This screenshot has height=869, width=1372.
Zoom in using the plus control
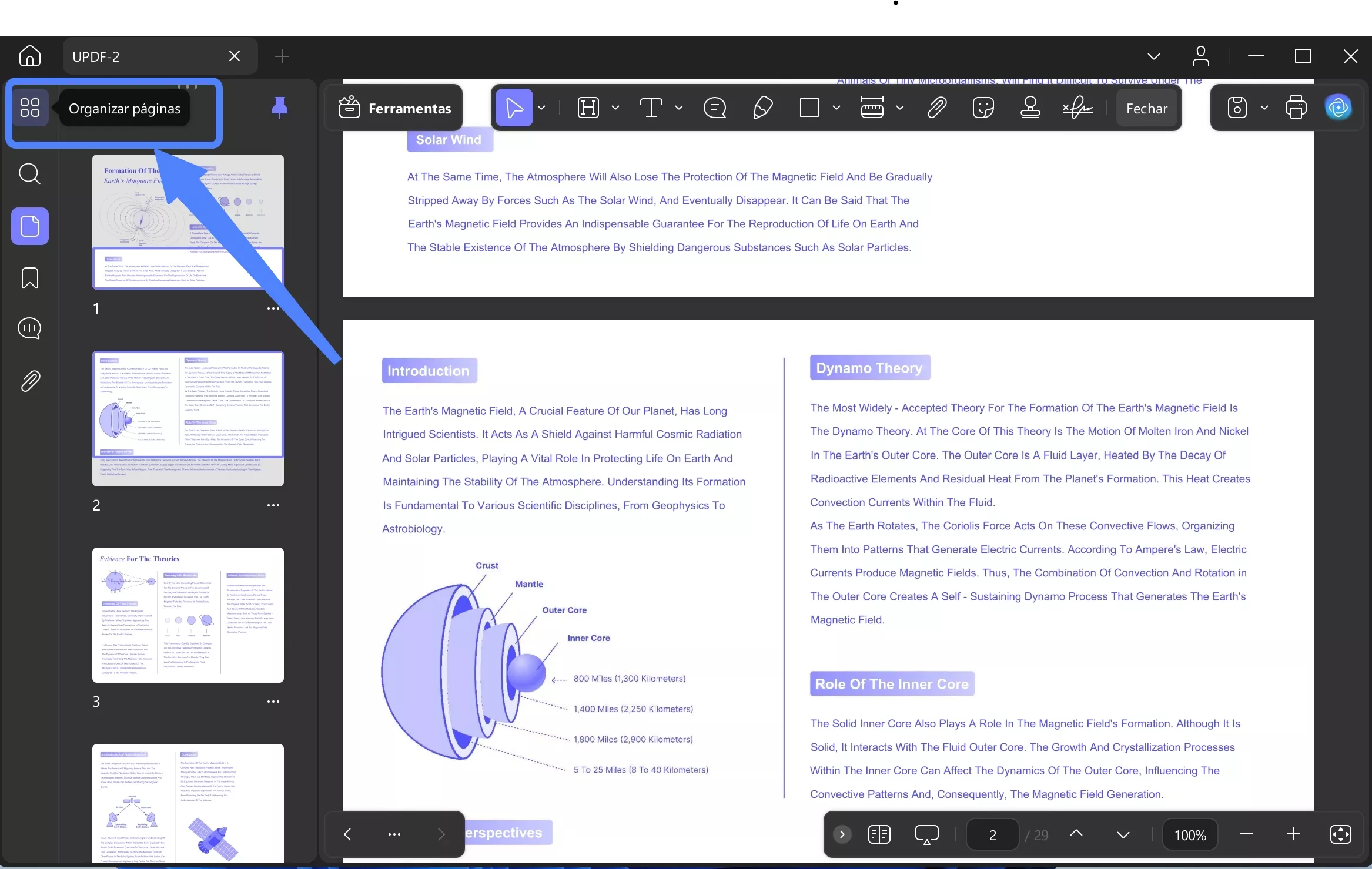[x=1293, y=834]
